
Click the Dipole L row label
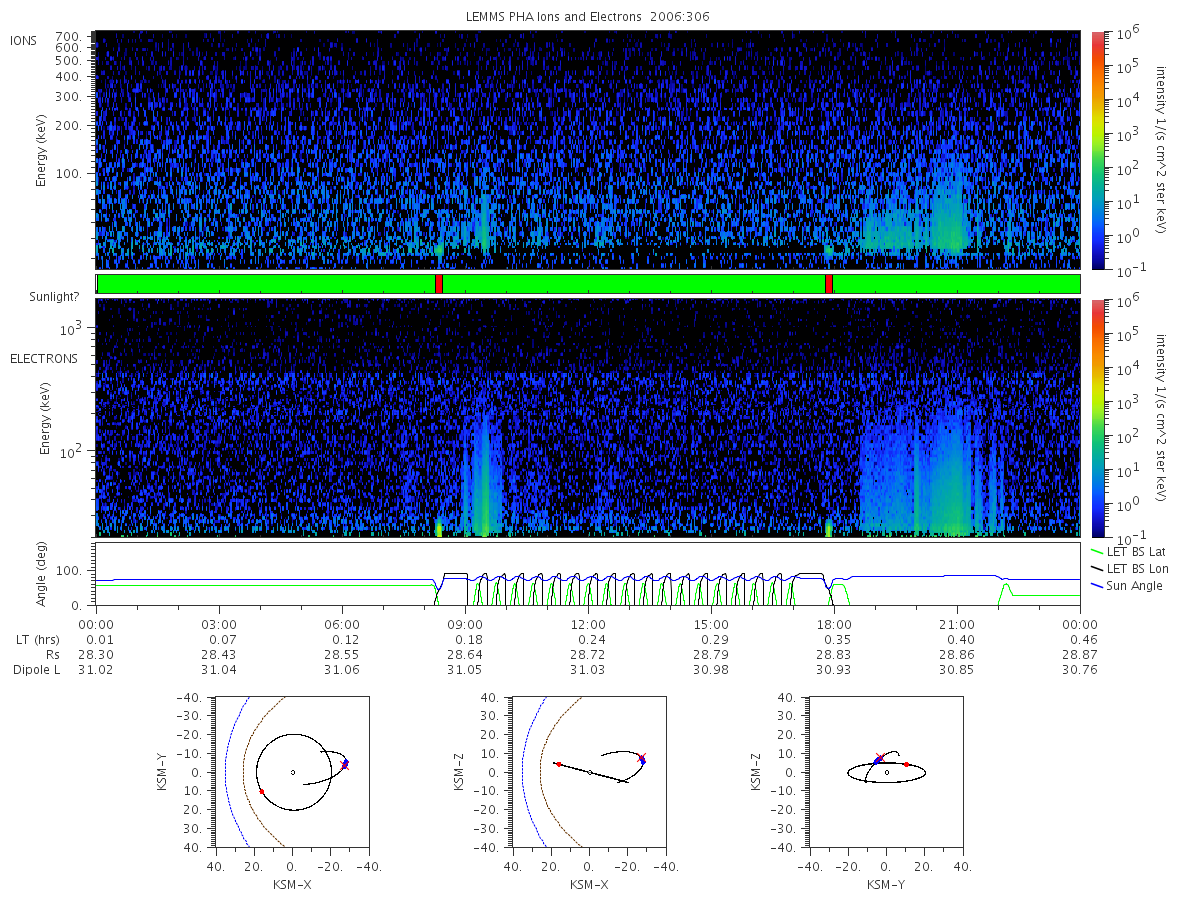pyautogui.click(x=37, y=670)
